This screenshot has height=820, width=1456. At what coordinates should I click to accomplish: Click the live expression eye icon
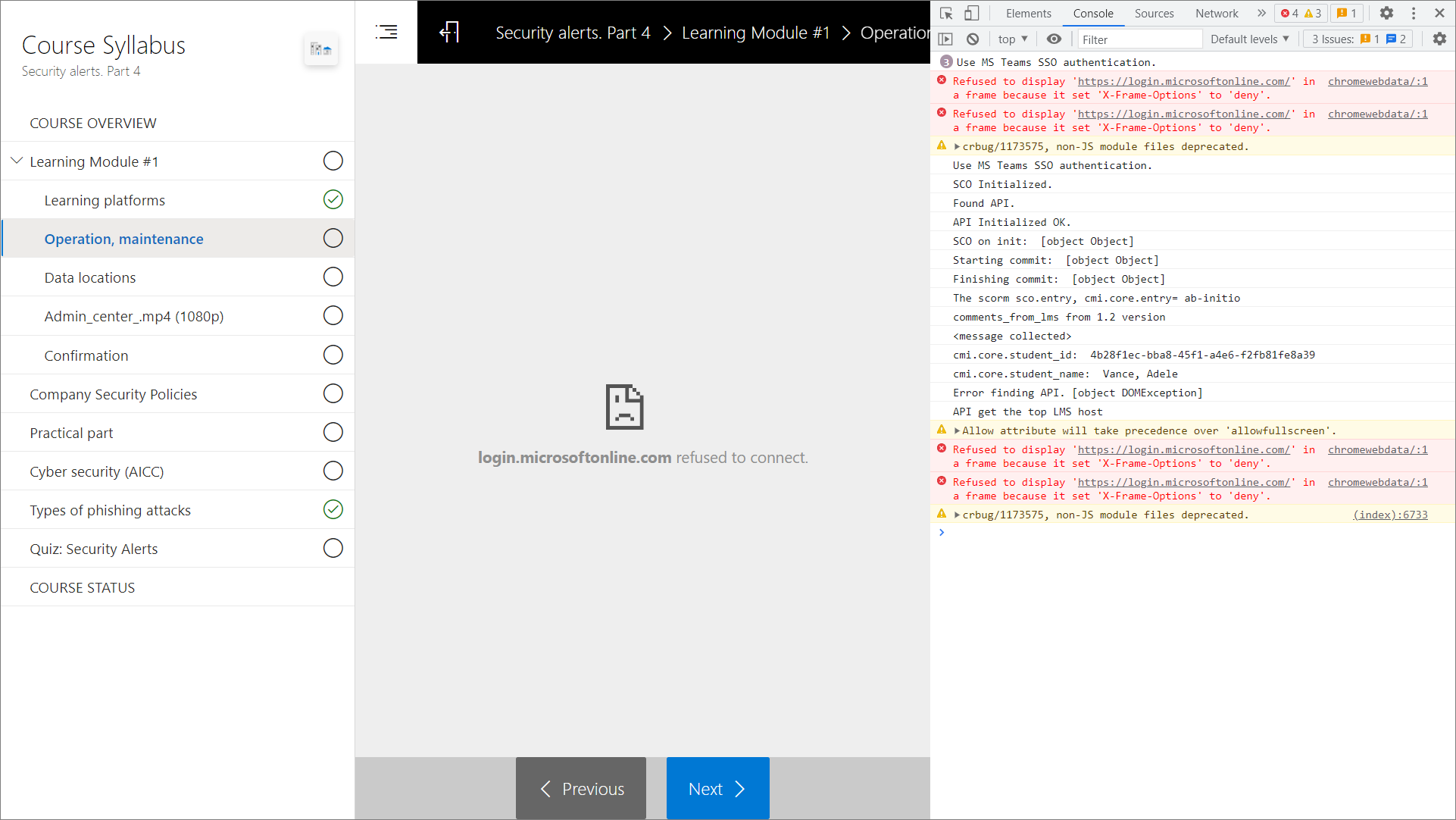click(x=1054, y=39)
